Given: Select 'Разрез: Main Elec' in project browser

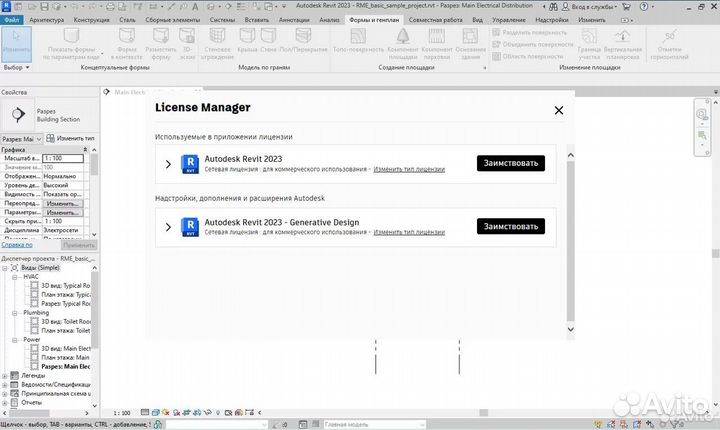Looking at the screenshot, I should (66, 367).
